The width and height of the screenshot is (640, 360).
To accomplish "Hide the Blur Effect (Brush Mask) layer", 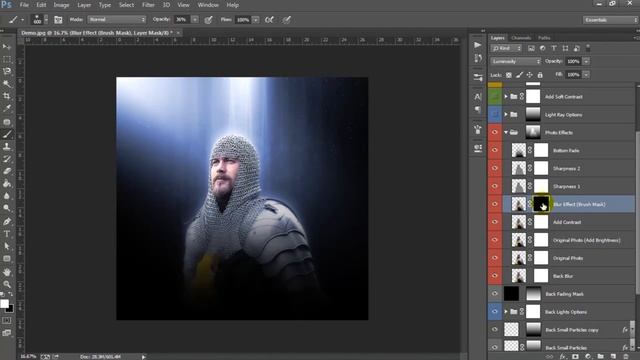I will (x=495, y=204).
